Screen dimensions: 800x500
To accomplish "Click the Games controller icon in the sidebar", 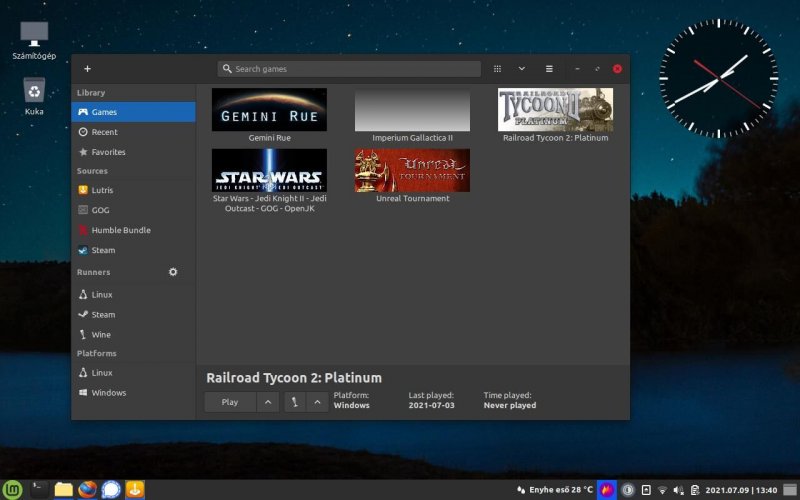I will 83,112.
